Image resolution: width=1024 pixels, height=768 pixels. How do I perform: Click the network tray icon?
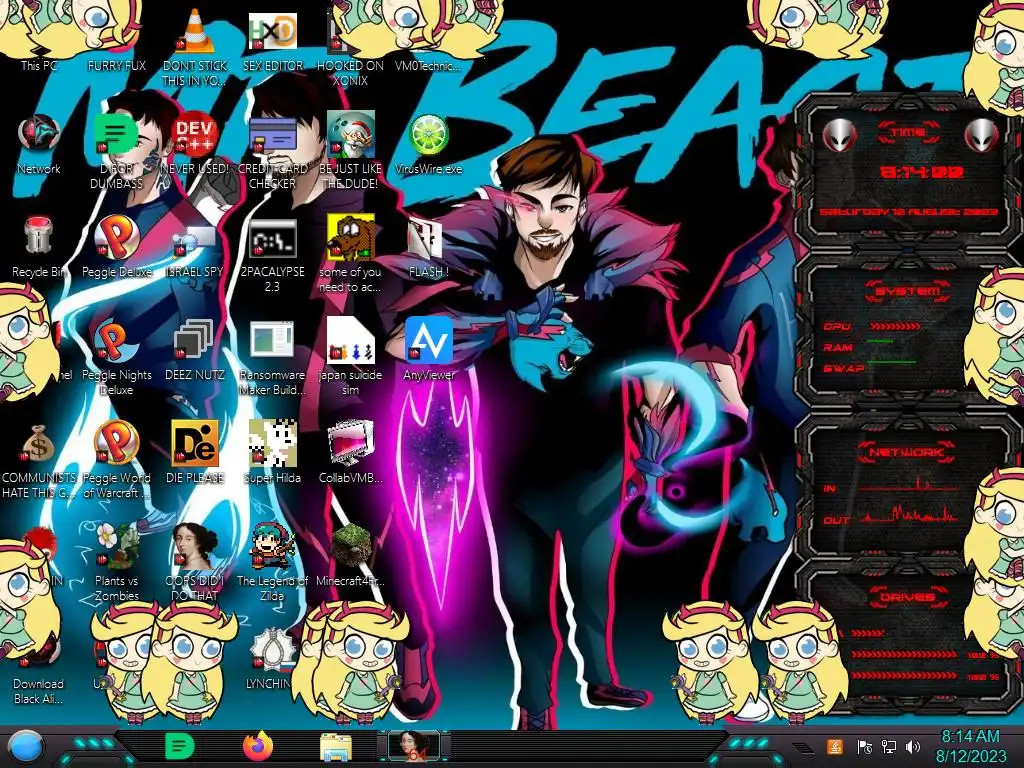pos(889,747)
